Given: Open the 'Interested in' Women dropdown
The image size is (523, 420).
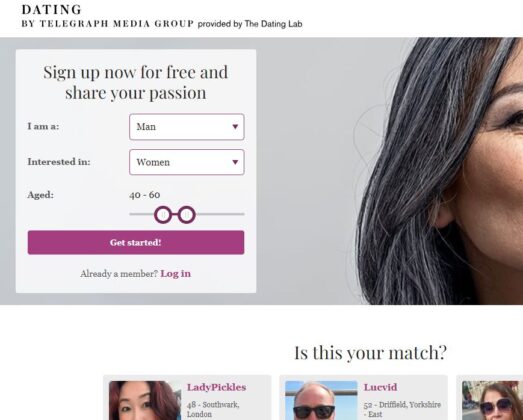Looking at the screenshot, I should 186,162.
